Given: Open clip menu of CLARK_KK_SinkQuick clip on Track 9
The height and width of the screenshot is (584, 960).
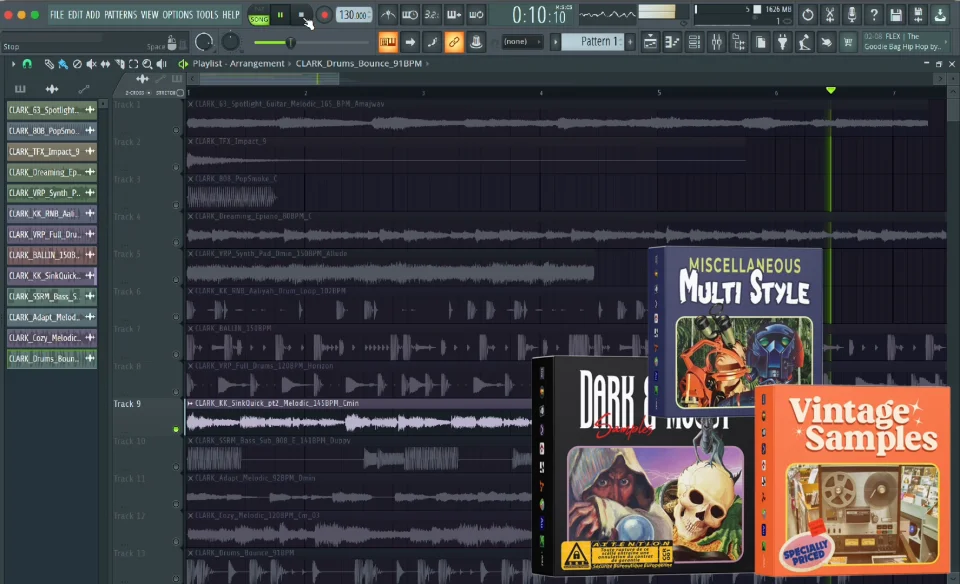Looking at the screenshot, I should coord(190,403).
